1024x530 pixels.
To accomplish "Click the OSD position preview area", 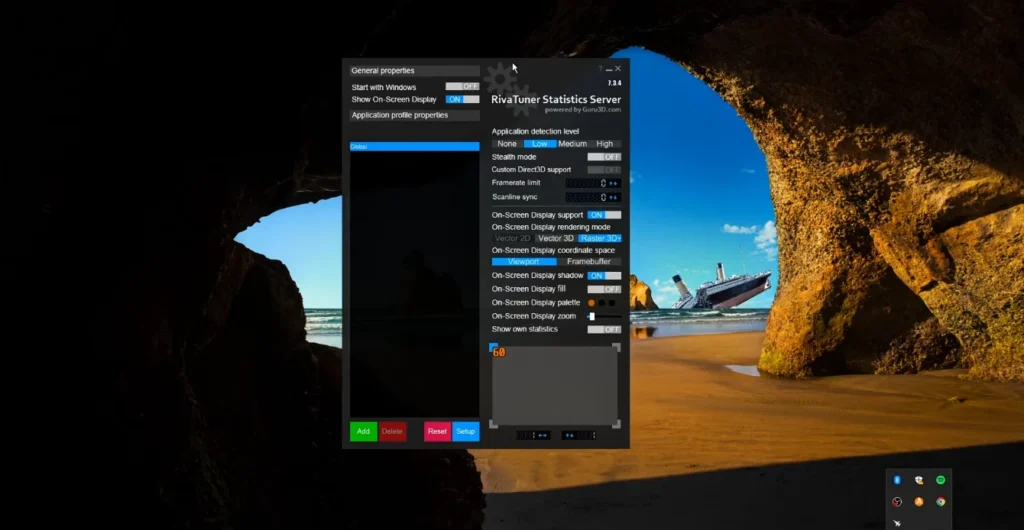I will (555, 385).
